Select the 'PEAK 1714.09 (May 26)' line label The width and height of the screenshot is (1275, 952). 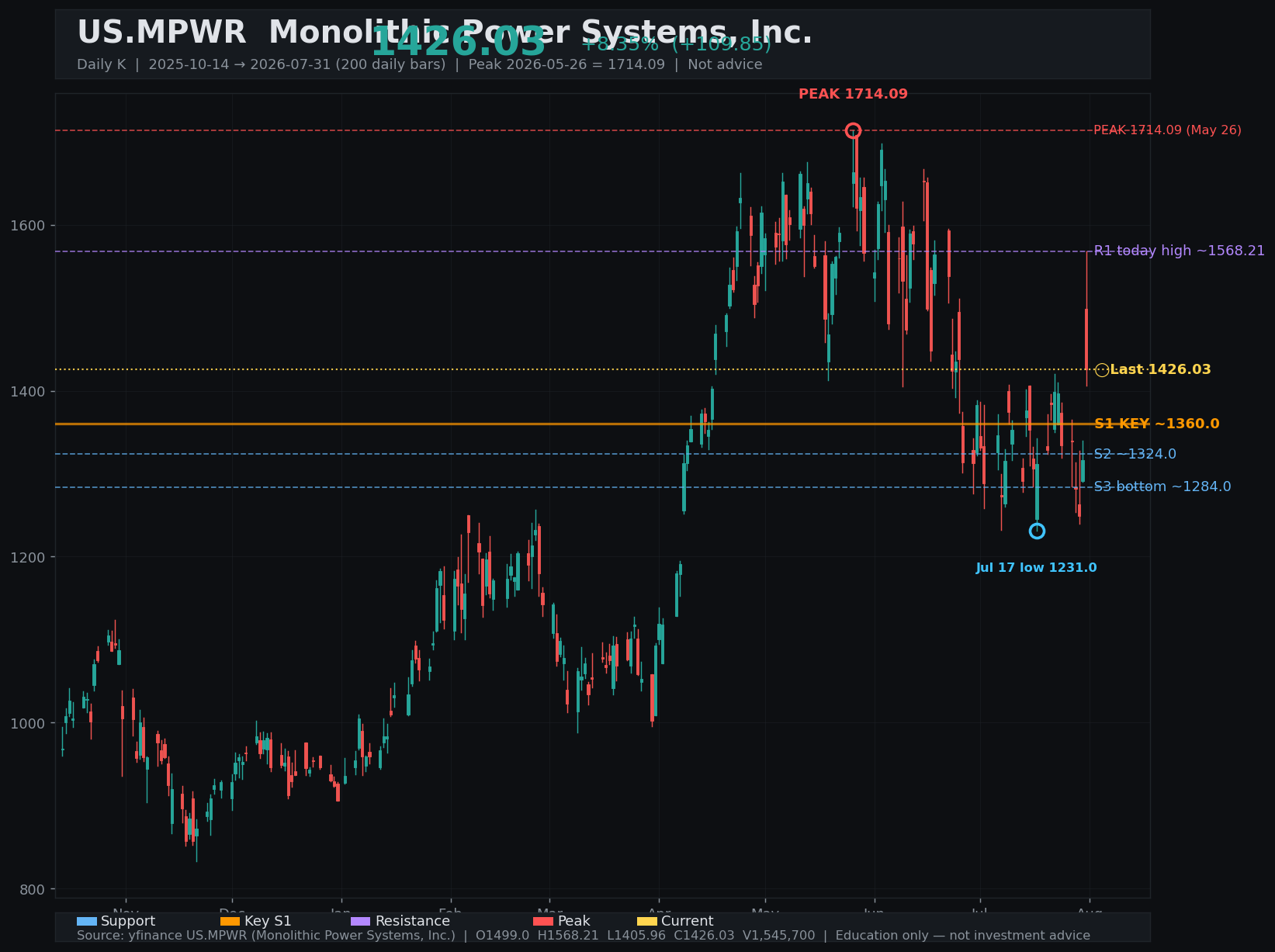1167,130
